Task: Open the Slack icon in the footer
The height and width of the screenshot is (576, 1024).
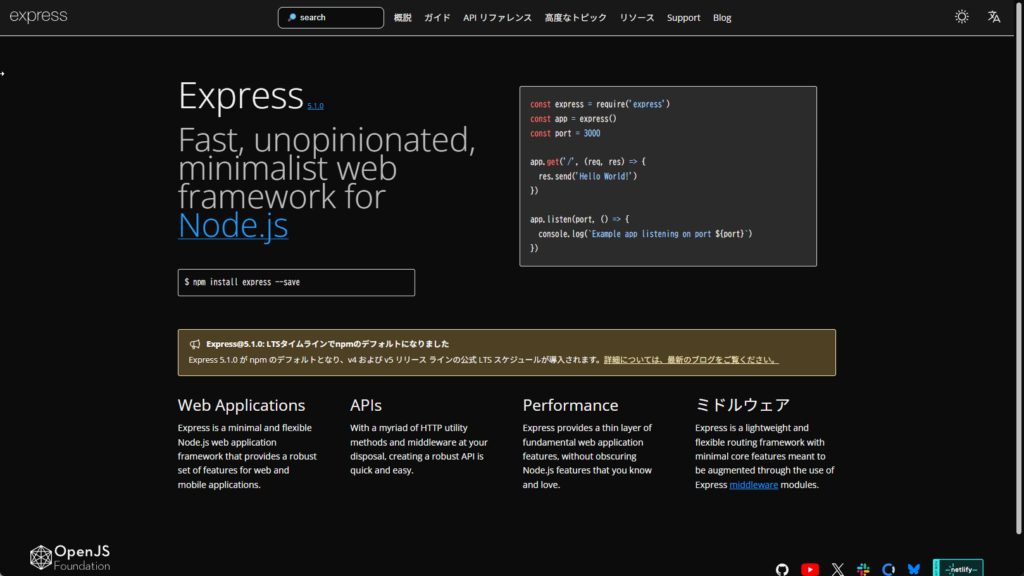Action: [x=863, y=569]
